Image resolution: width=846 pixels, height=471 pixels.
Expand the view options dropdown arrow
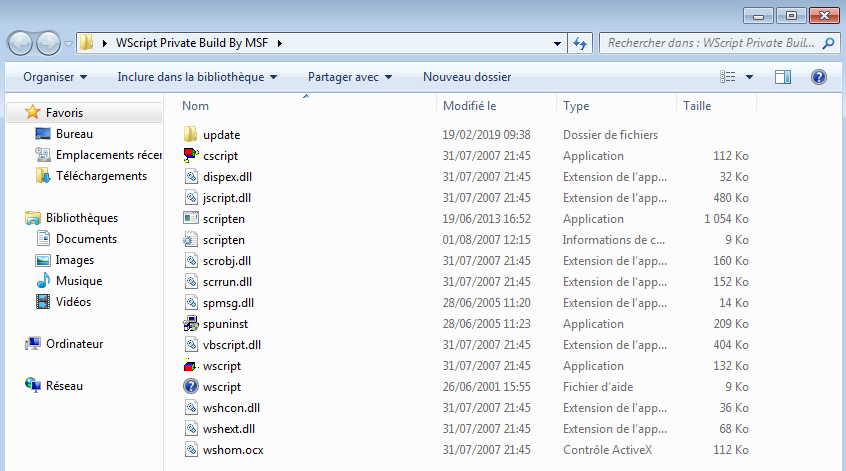point(749,77)
